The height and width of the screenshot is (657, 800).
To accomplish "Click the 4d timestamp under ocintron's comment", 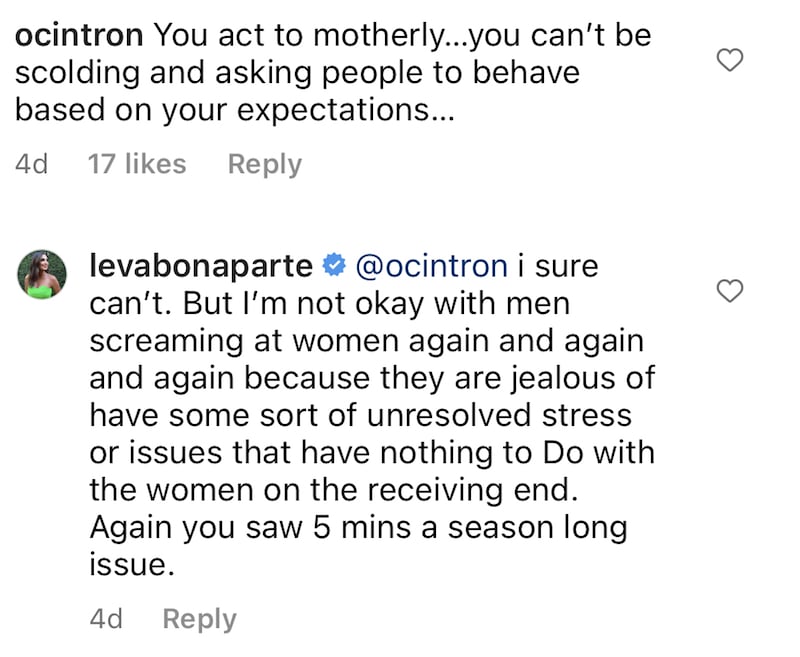I will pyautogui.click(x=32, y=164).
